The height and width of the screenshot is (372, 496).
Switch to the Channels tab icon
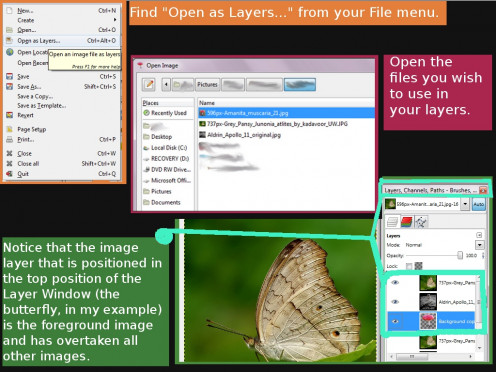point(407,222)
